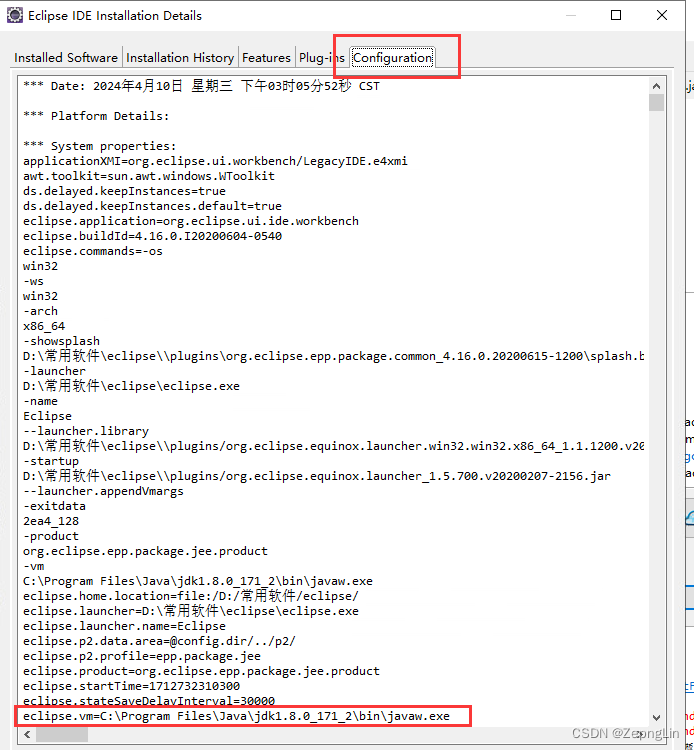Click the Eclipse icon in the title bar

tap(15, 15)
